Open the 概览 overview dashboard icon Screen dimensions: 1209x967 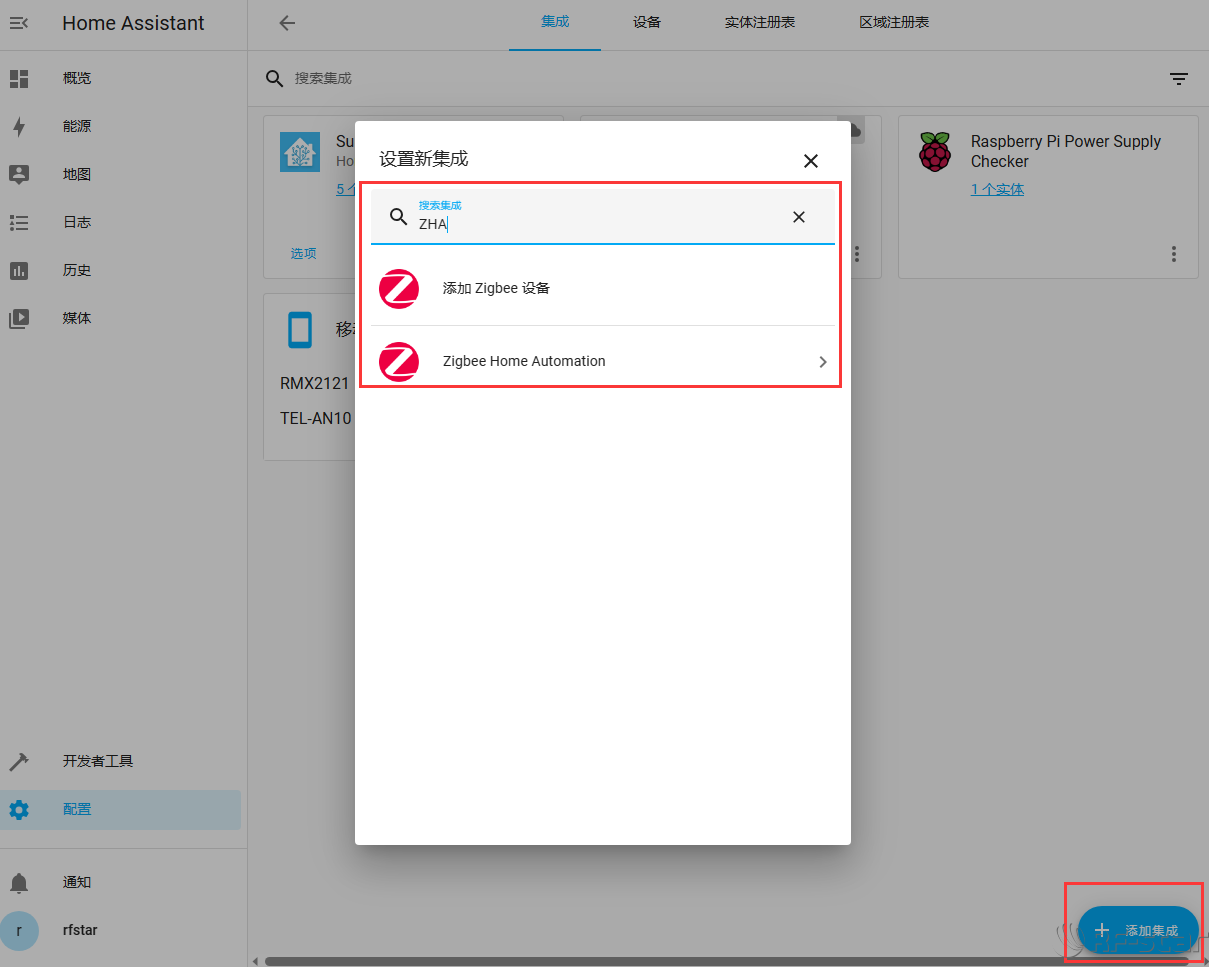19,78
